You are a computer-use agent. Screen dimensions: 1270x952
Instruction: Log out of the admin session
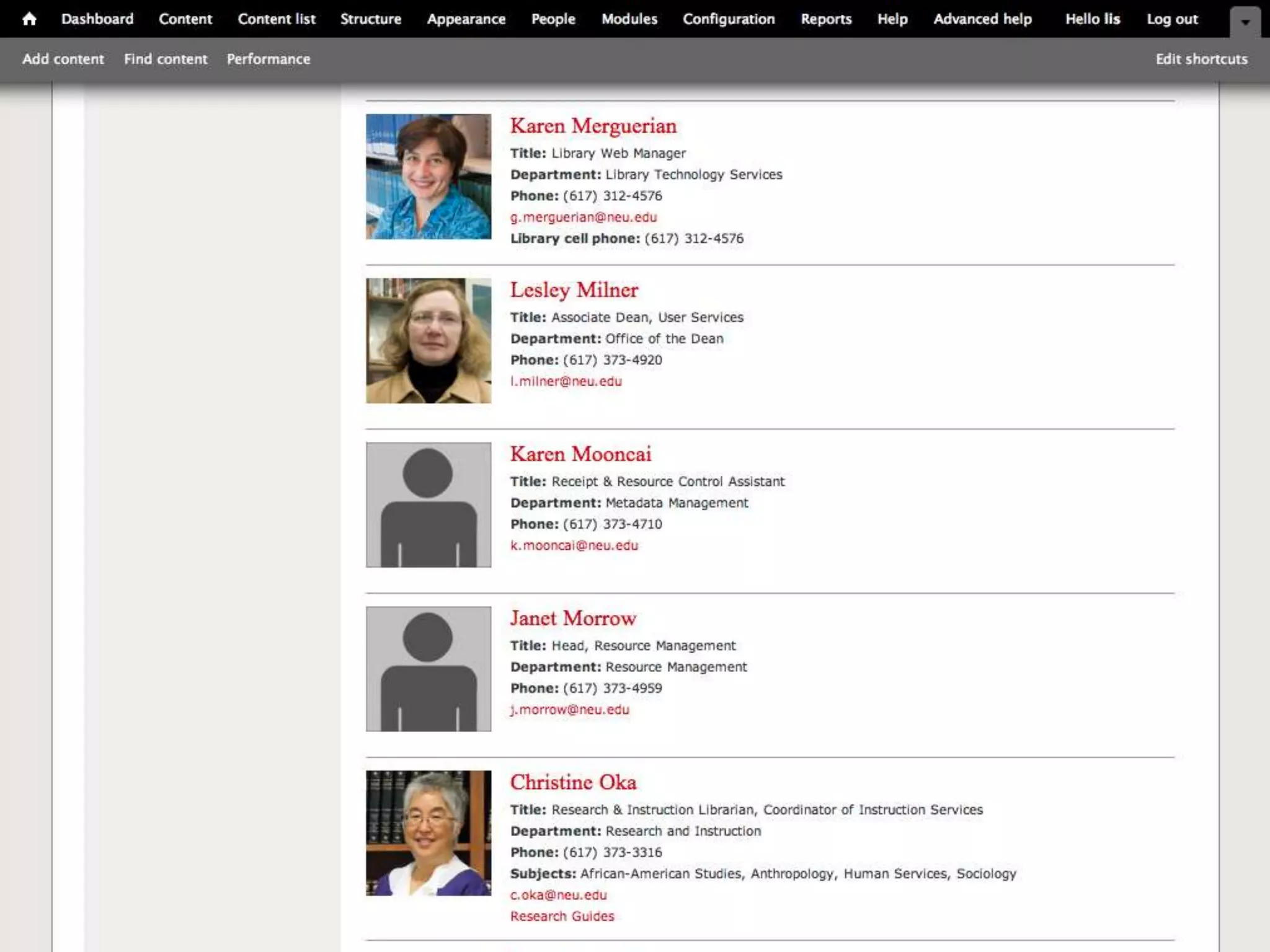[1171, 19]
